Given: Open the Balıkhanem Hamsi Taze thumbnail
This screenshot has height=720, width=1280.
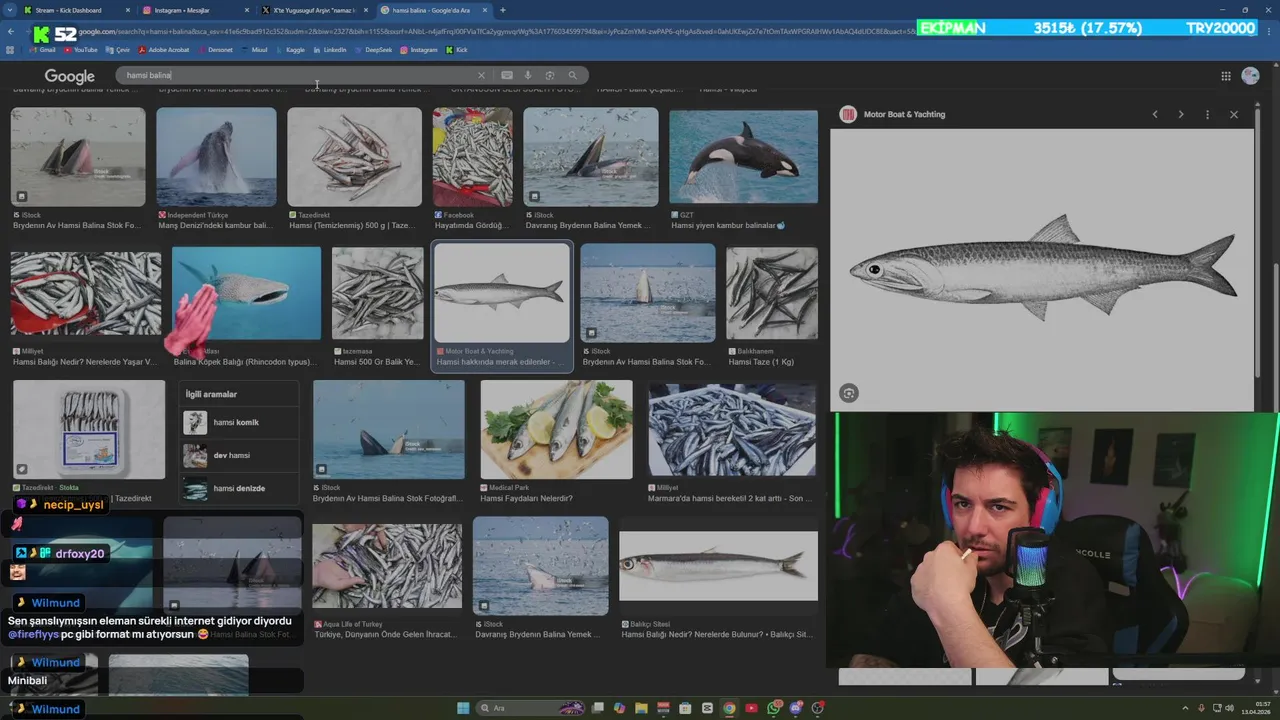Looking at the screenshot, I should 772,293.
